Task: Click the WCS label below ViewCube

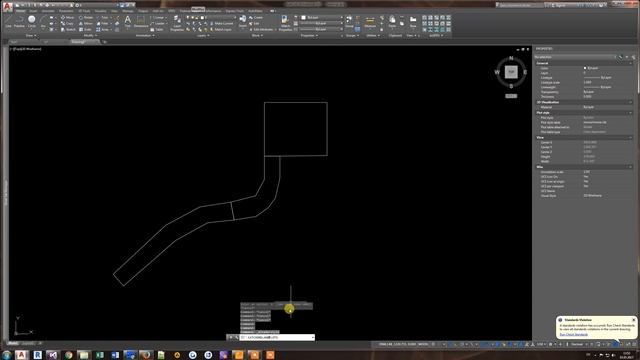Action: (x=511, y=96)
